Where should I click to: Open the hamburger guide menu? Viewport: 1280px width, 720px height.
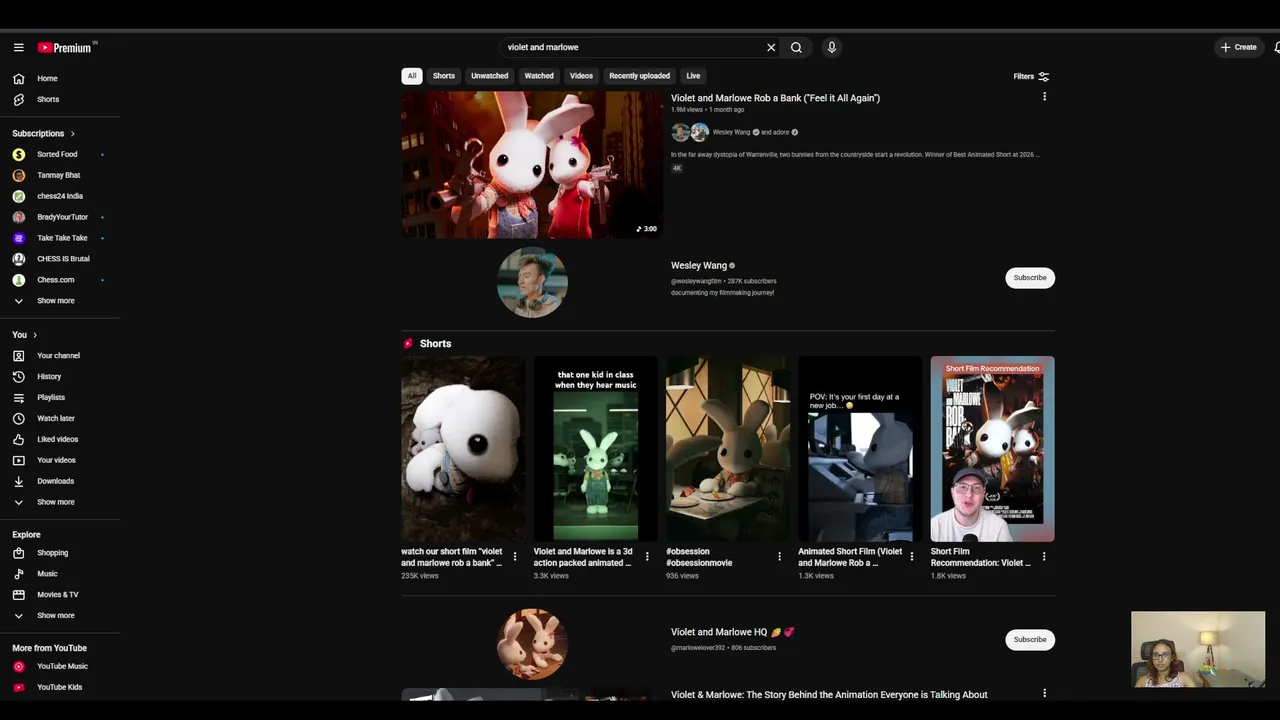[x=18, y=47]
